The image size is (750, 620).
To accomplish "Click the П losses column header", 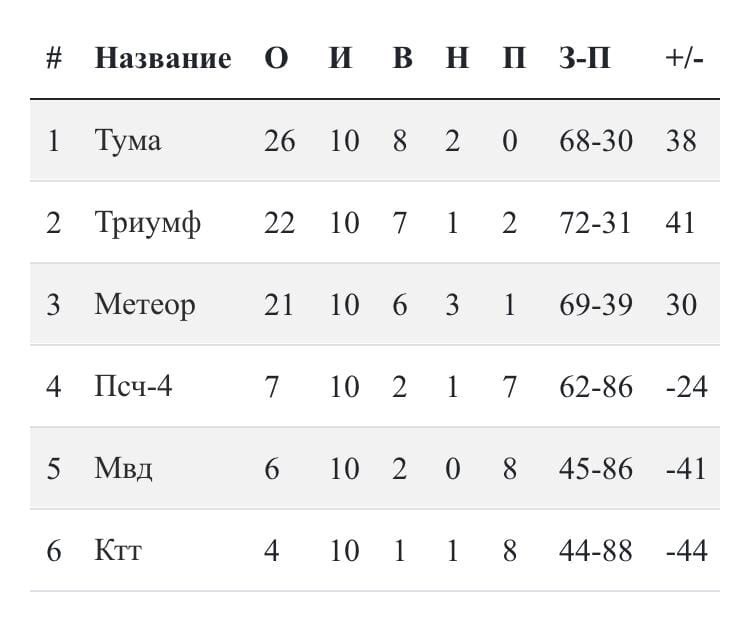I will coord(514,58).
